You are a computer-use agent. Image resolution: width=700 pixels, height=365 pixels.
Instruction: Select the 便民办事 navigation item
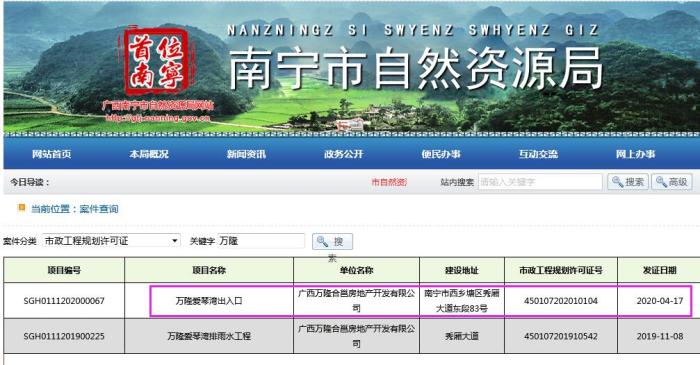pyautogui.click(x=441, y=154)
